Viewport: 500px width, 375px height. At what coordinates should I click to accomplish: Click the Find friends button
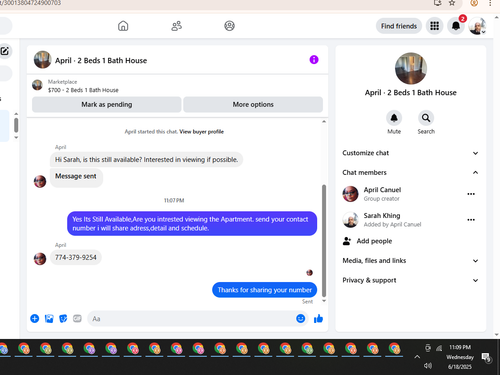click(x=399, y=26)
